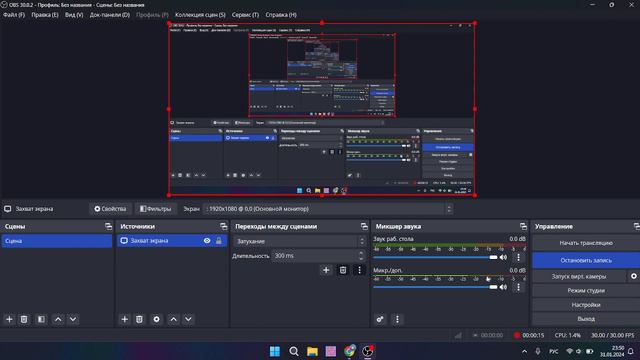Open Mic/Aux channel options menu
This screenshot has width=640, height=360.
tap(518, 287)
